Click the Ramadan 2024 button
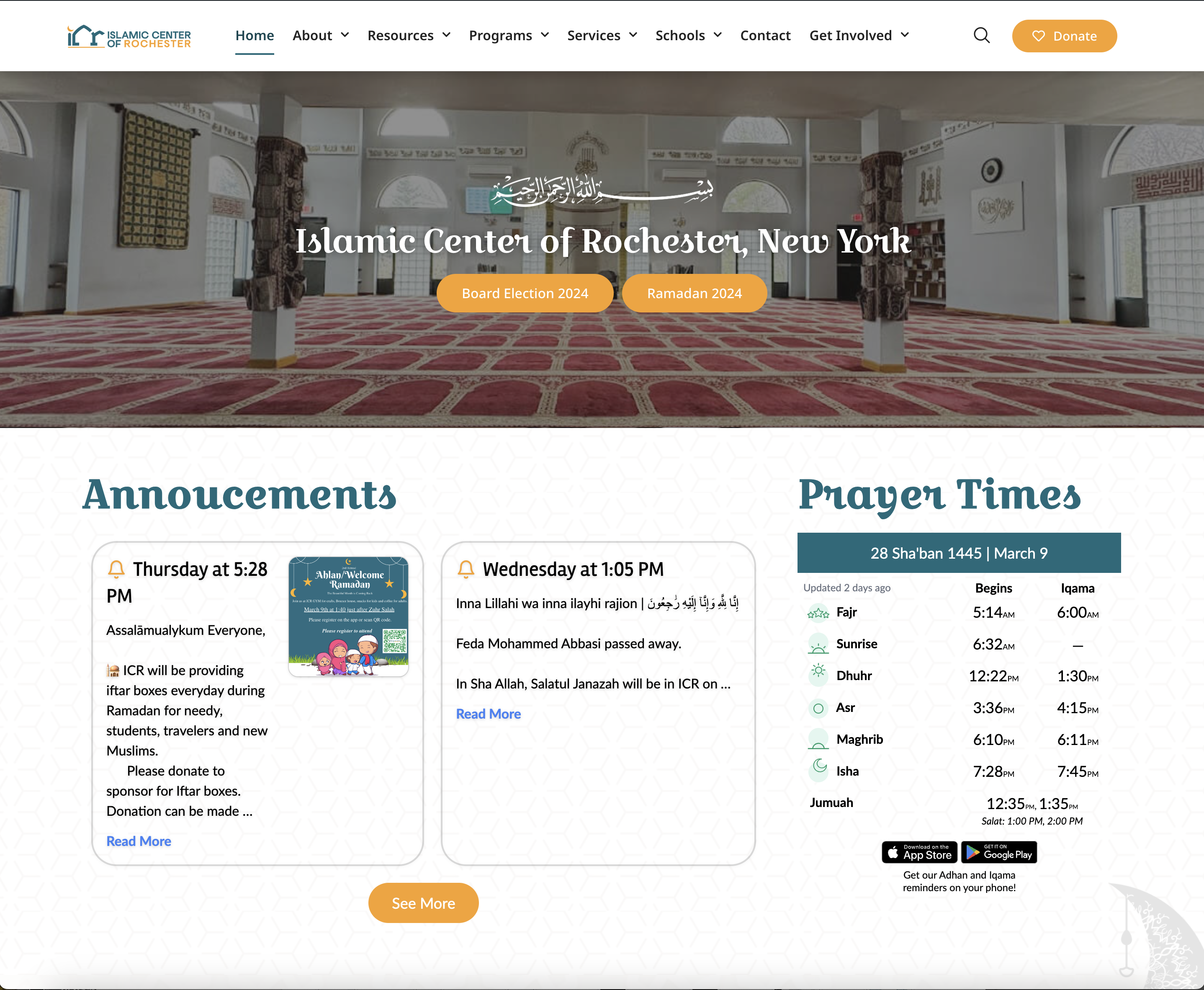This screenshot has height=990, width=1204. (x=694, y=293)
